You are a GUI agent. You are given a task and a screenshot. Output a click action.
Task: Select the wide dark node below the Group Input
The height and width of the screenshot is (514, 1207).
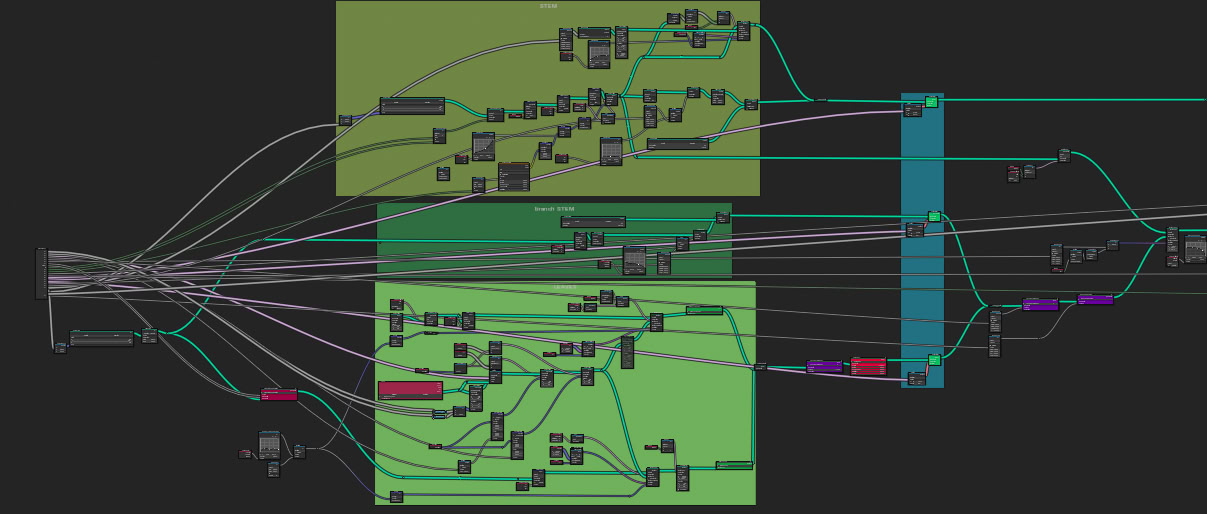[x=102, y=338]
